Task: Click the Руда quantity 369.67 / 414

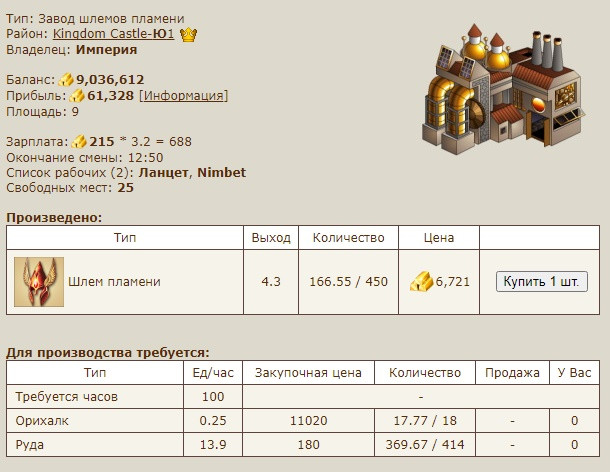Action: click(x=425, y=445)
